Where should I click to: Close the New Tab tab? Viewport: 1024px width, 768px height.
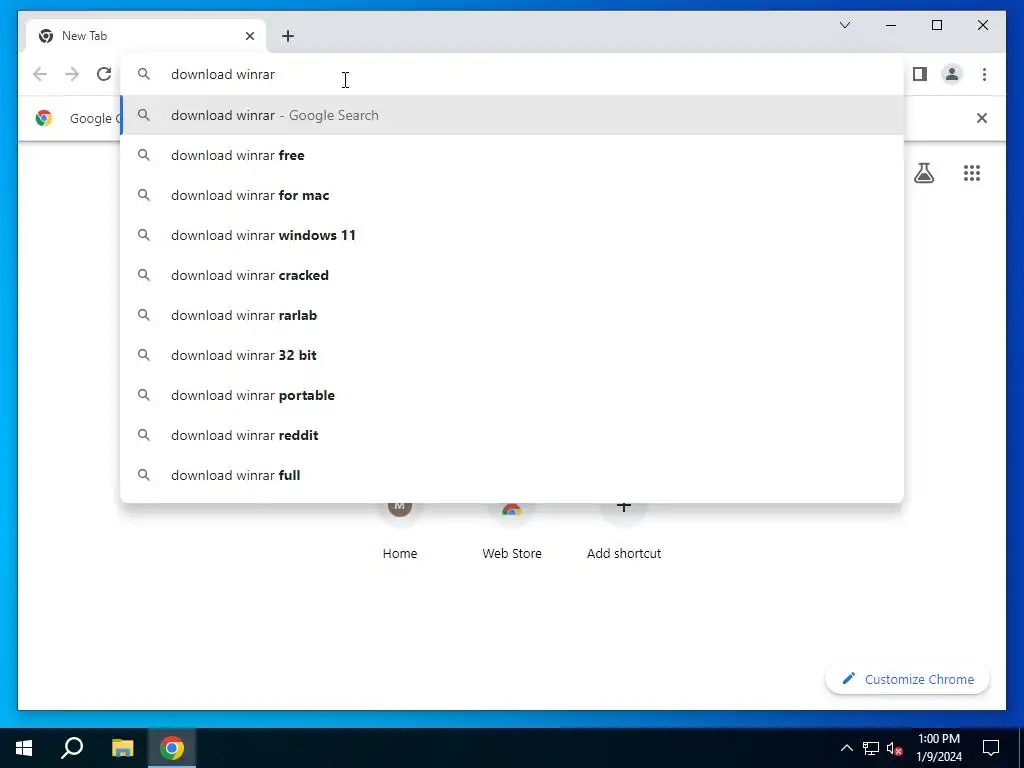249,36
